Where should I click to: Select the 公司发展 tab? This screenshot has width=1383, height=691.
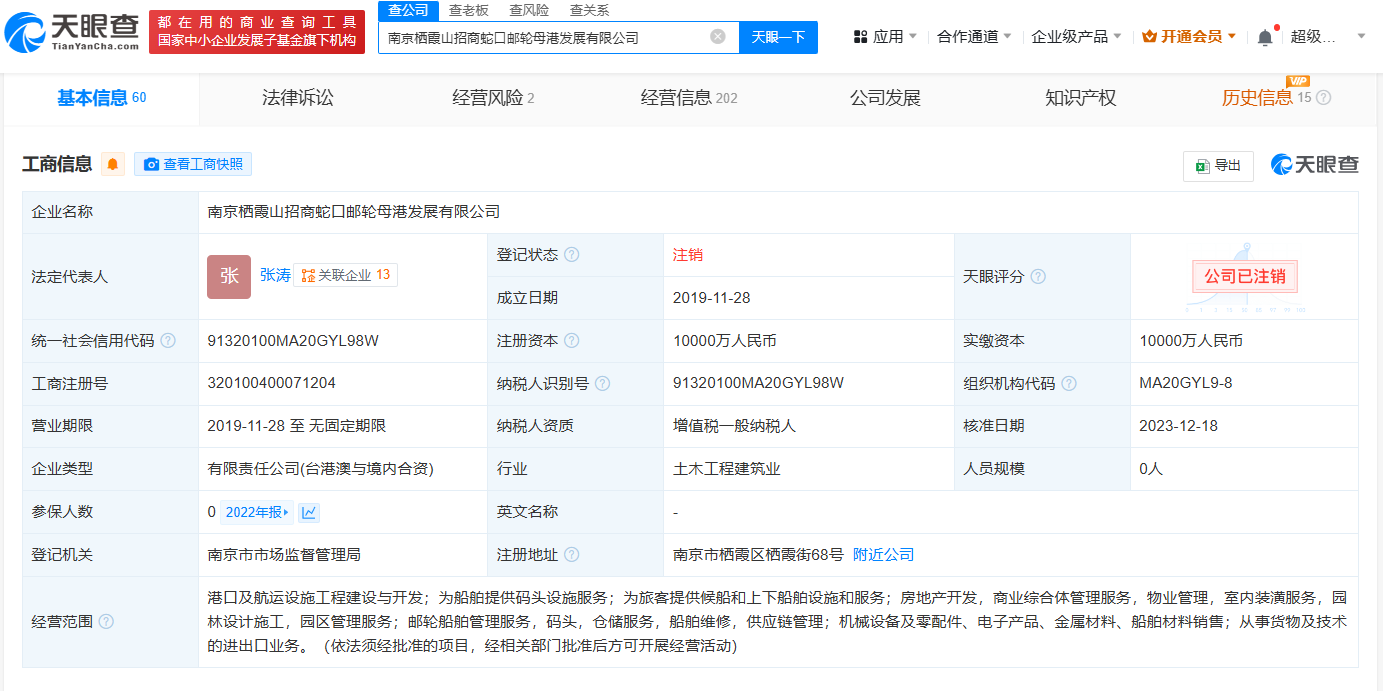pos(885,98)
